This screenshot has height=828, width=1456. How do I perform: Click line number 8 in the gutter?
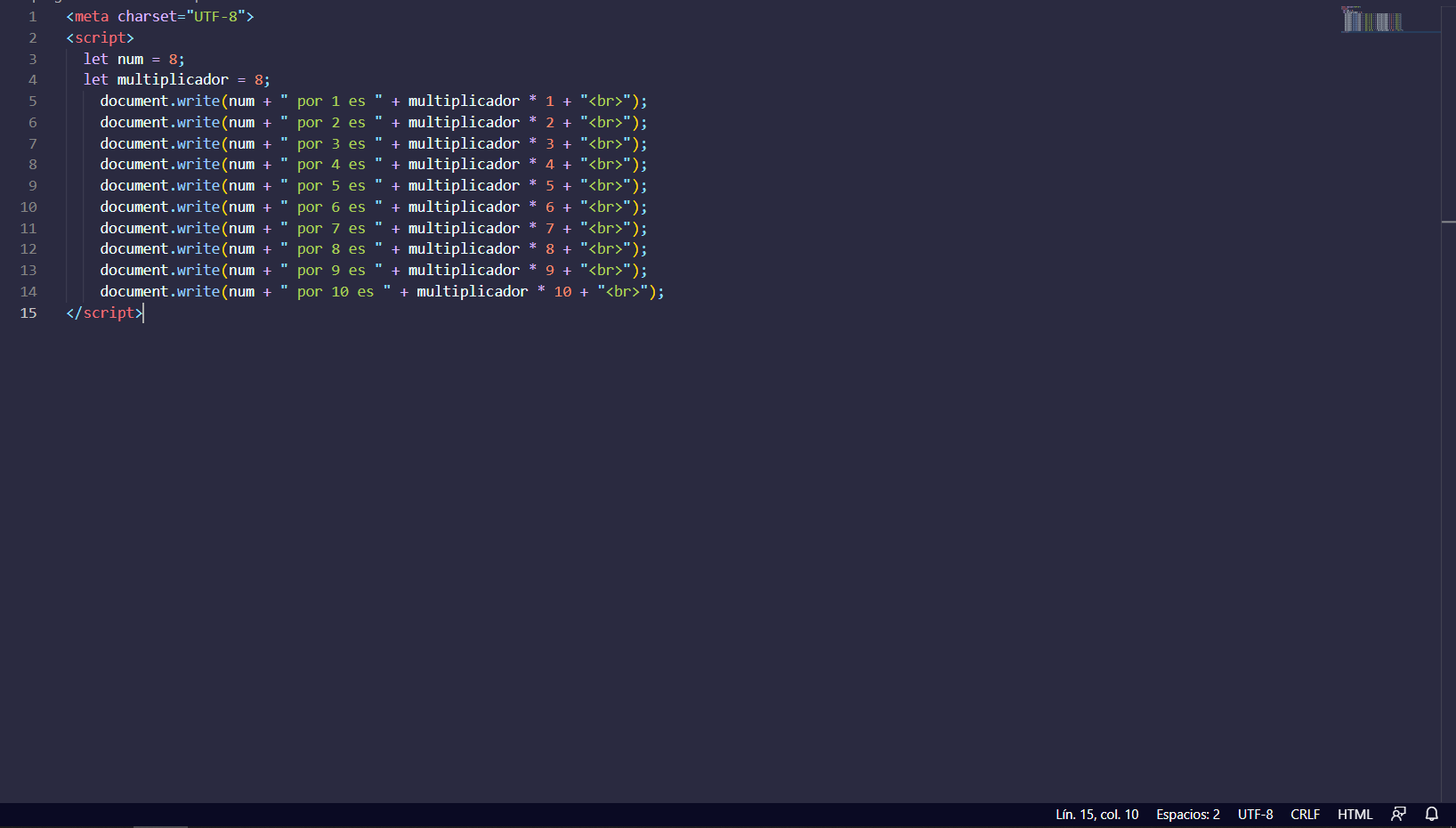[33, 164]
